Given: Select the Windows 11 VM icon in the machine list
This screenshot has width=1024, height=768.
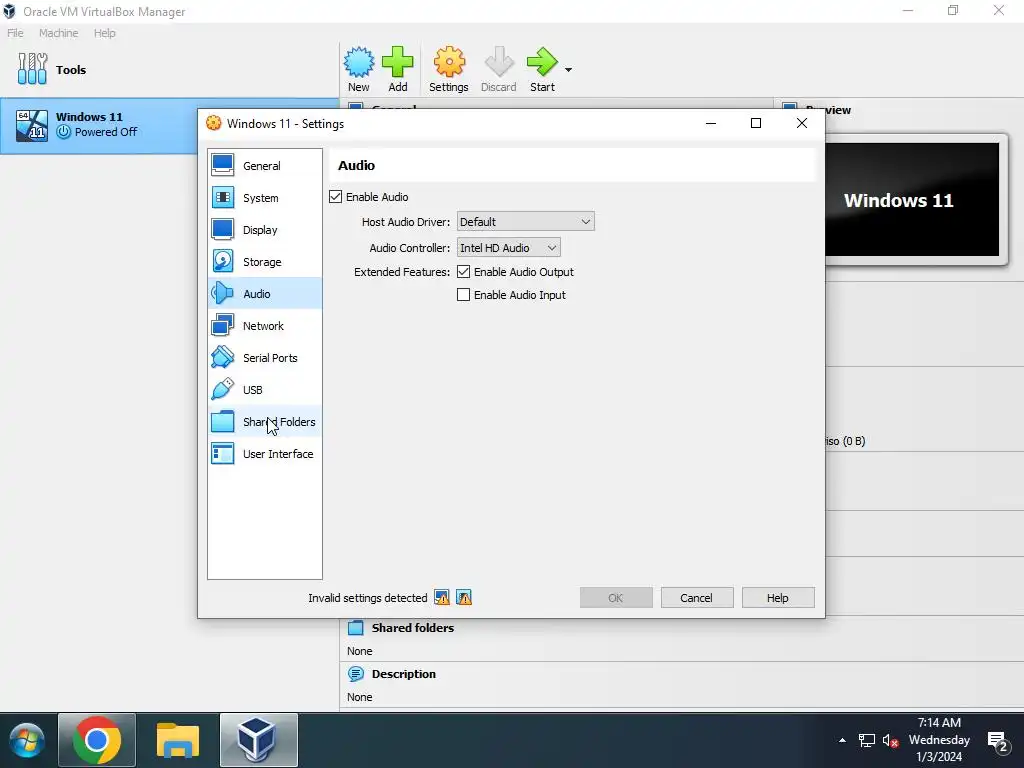Looking at the screenshot, I should click(32, 125).
